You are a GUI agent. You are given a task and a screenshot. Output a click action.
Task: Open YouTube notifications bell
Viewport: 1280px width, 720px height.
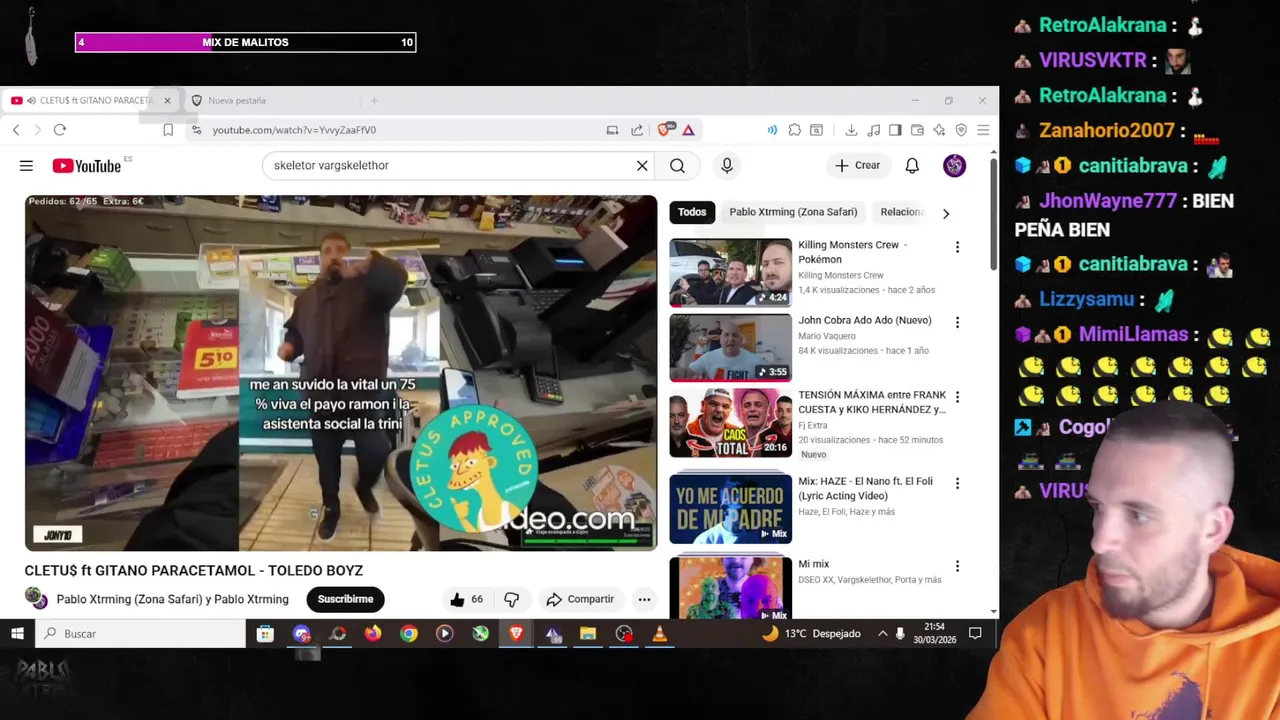912,166
